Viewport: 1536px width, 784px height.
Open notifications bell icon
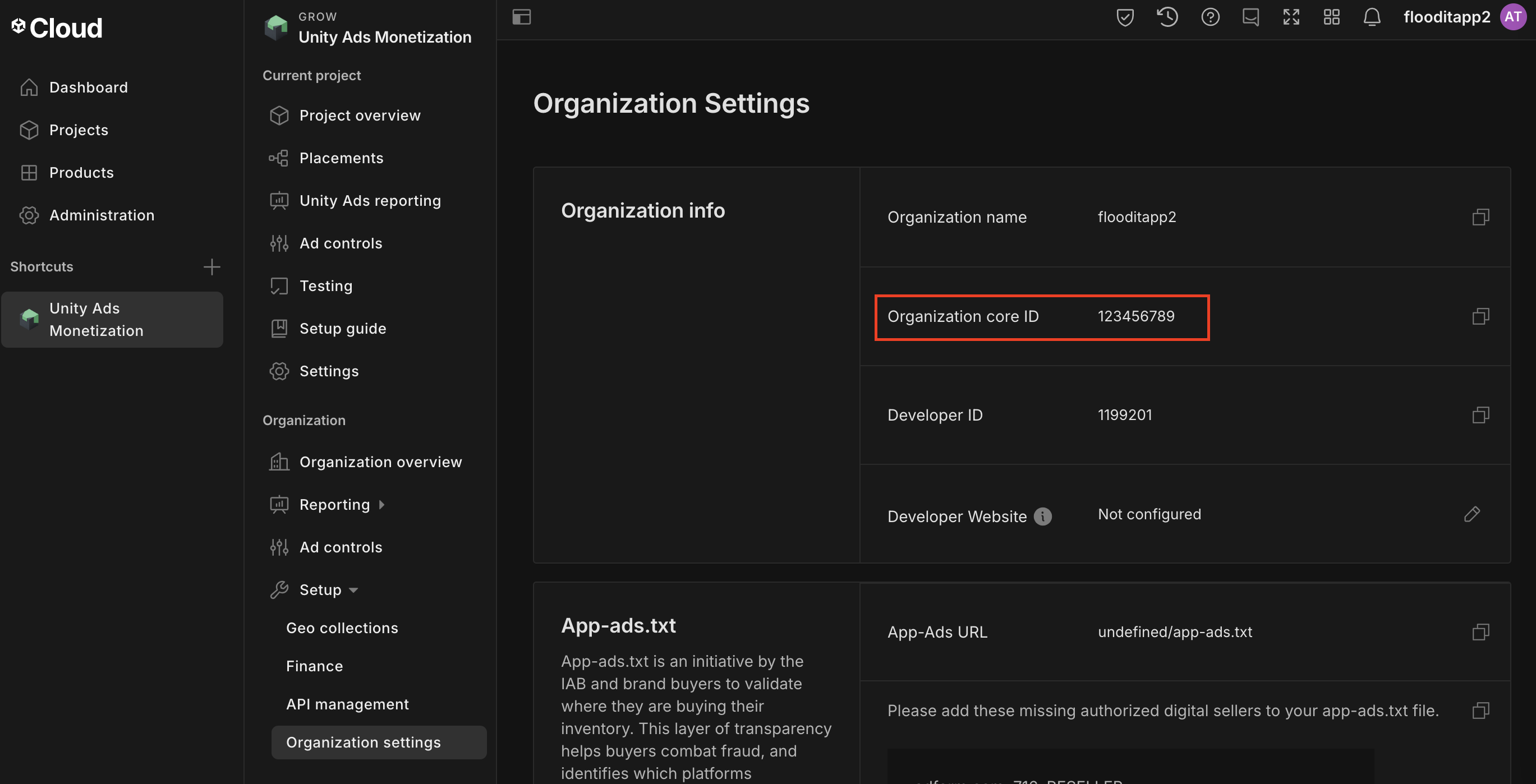[1372, 17]
